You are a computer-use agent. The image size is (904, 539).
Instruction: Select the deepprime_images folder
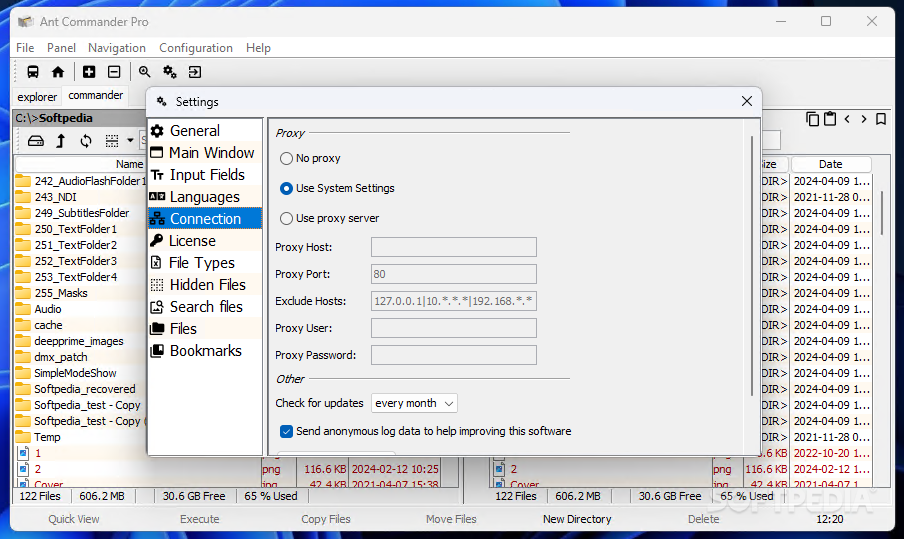click(x=81, y=341)
